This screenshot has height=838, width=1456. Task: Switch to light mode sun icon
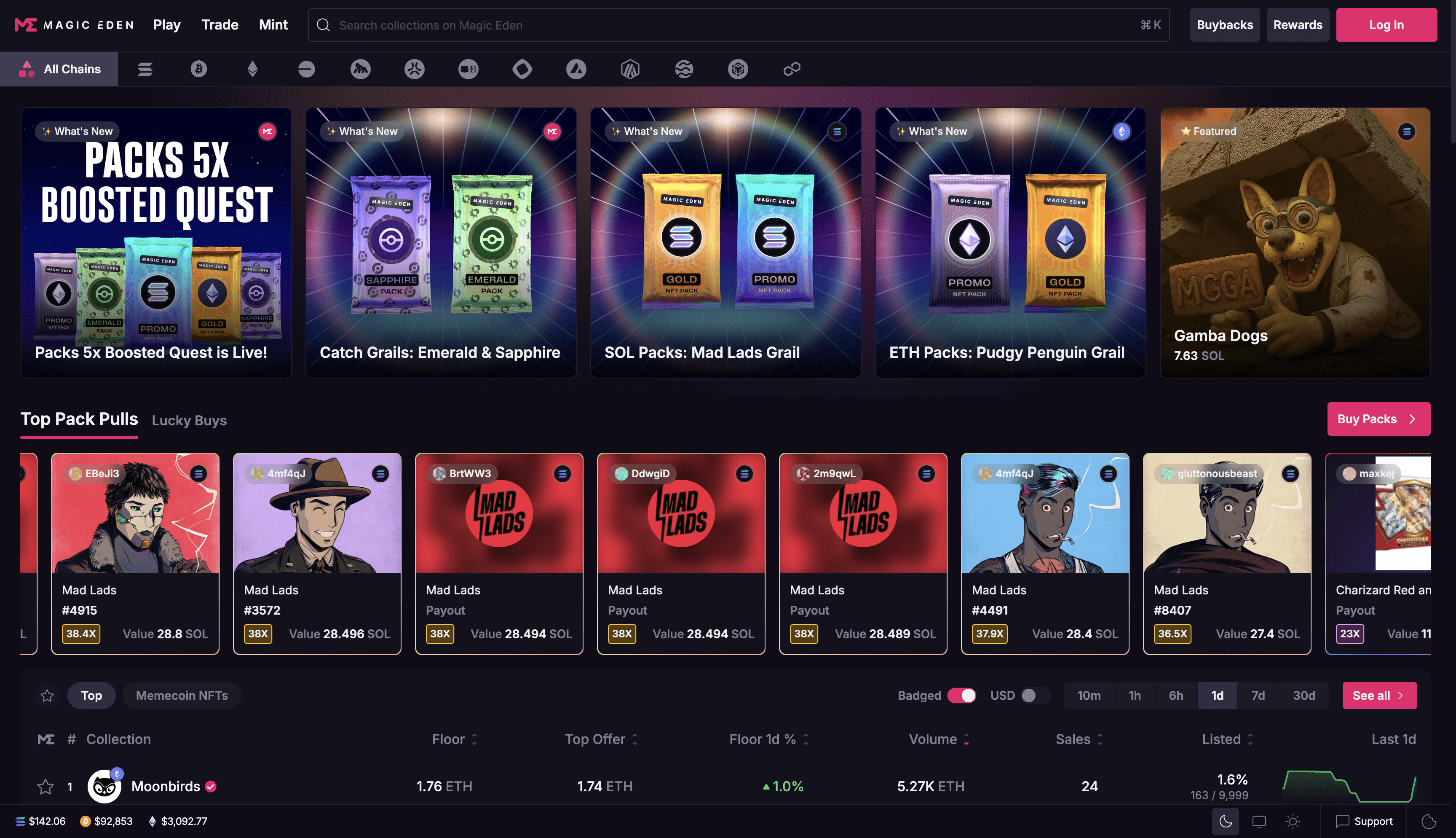(1293, 821)
